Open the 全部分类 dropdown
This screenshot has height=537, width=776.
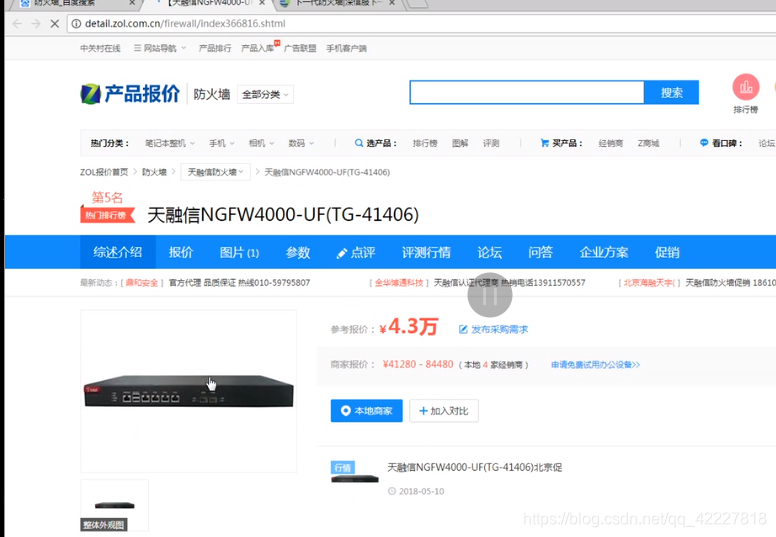click(x=265, y=95)
